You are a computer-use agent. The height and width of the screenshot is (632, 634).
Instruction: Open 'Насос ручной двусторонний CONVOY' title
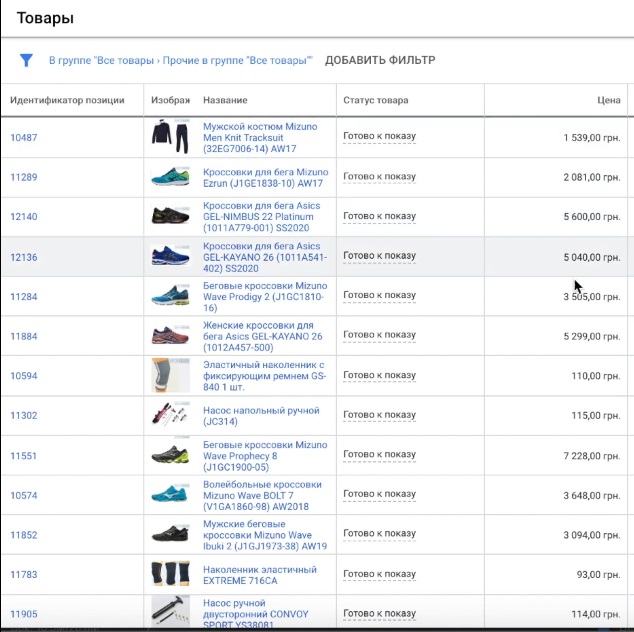[256, 614]
